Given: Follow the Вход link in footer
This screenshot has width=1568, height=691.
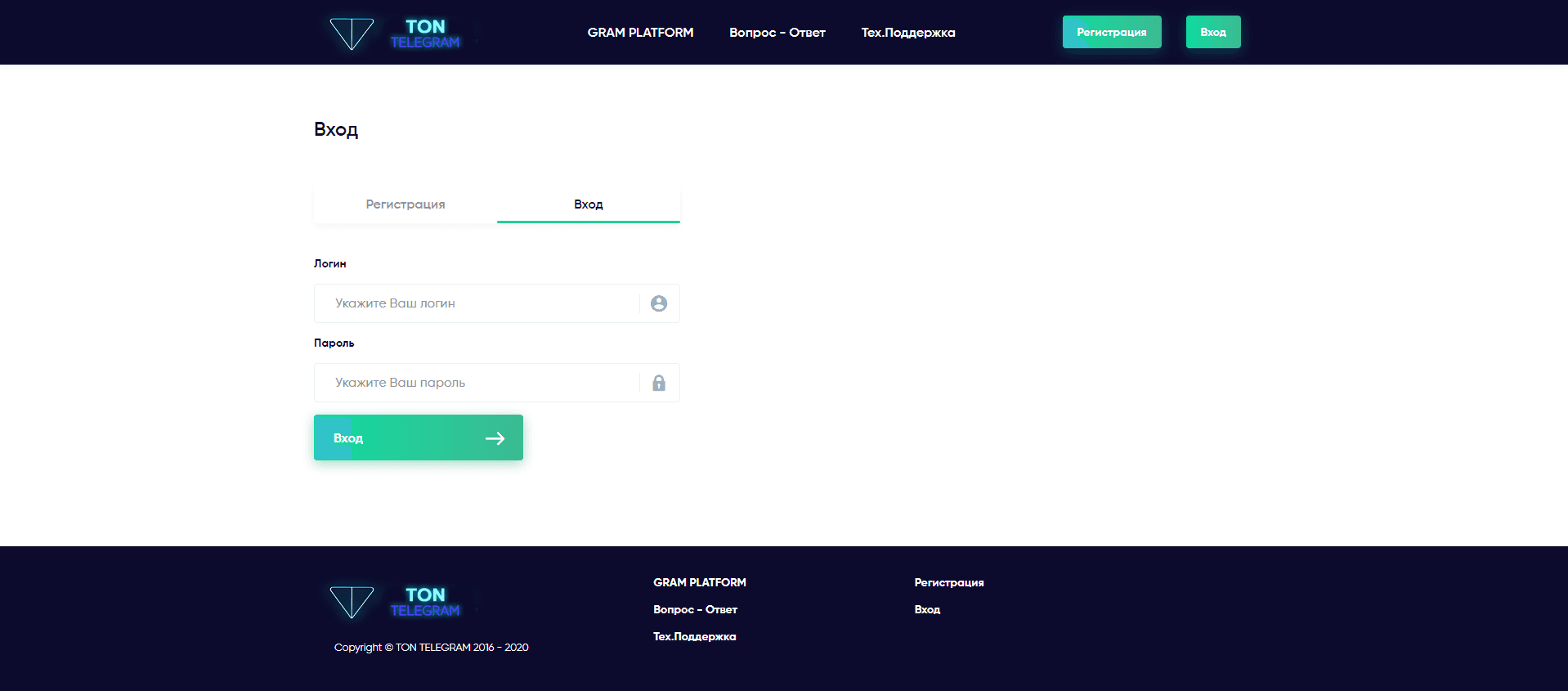Looking at the screenshot, I should pyautogui.click(x=927, y=609).
